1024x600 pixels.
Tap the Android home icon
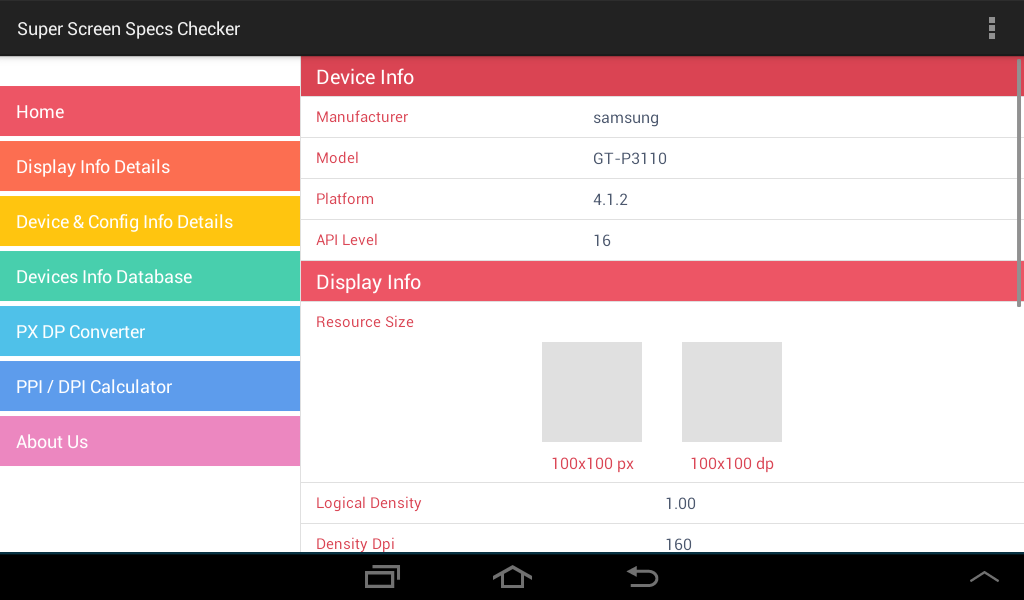512,576
